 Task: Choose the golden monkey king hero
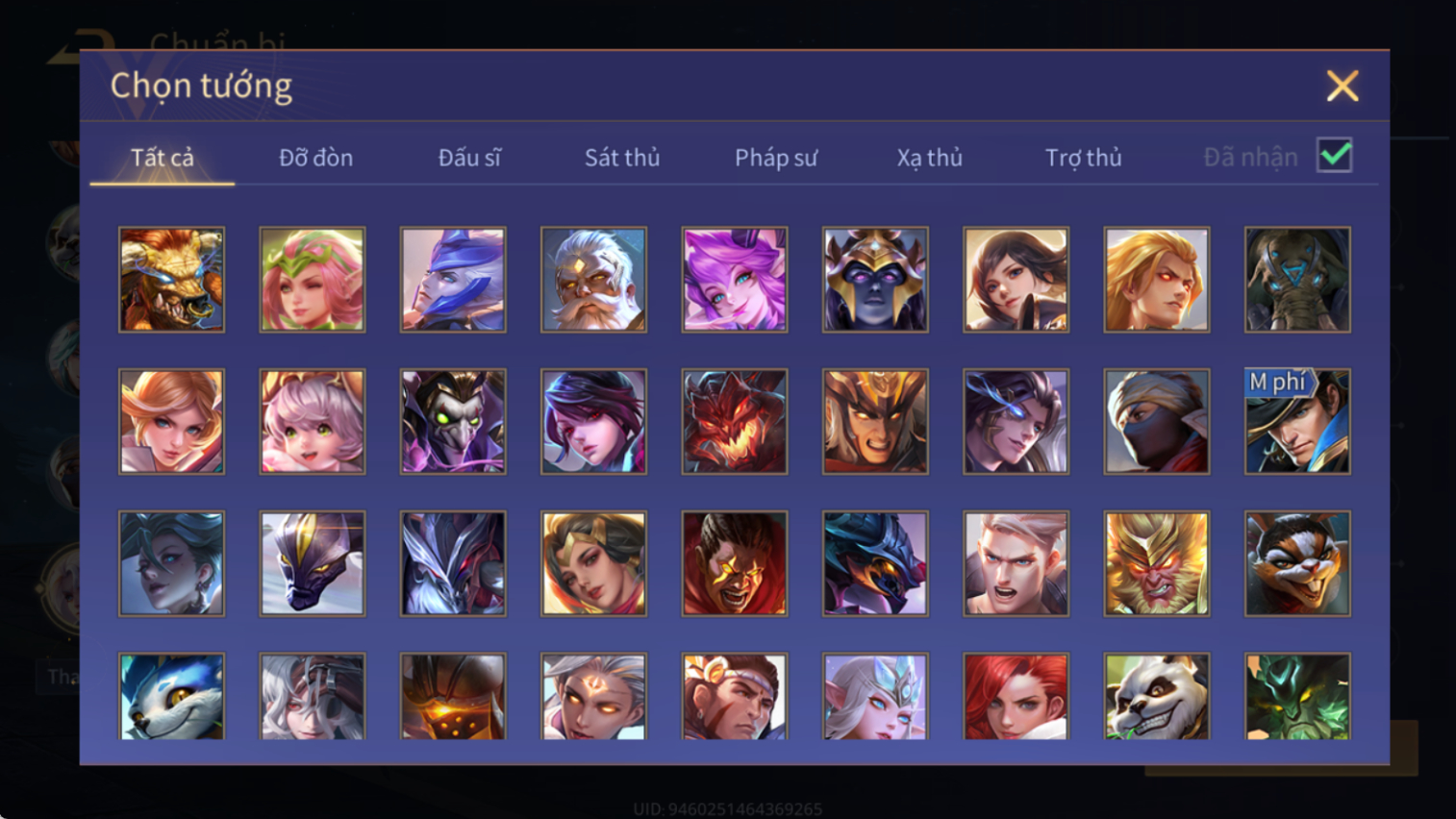pyautogui.click(x=1157, y=563)
